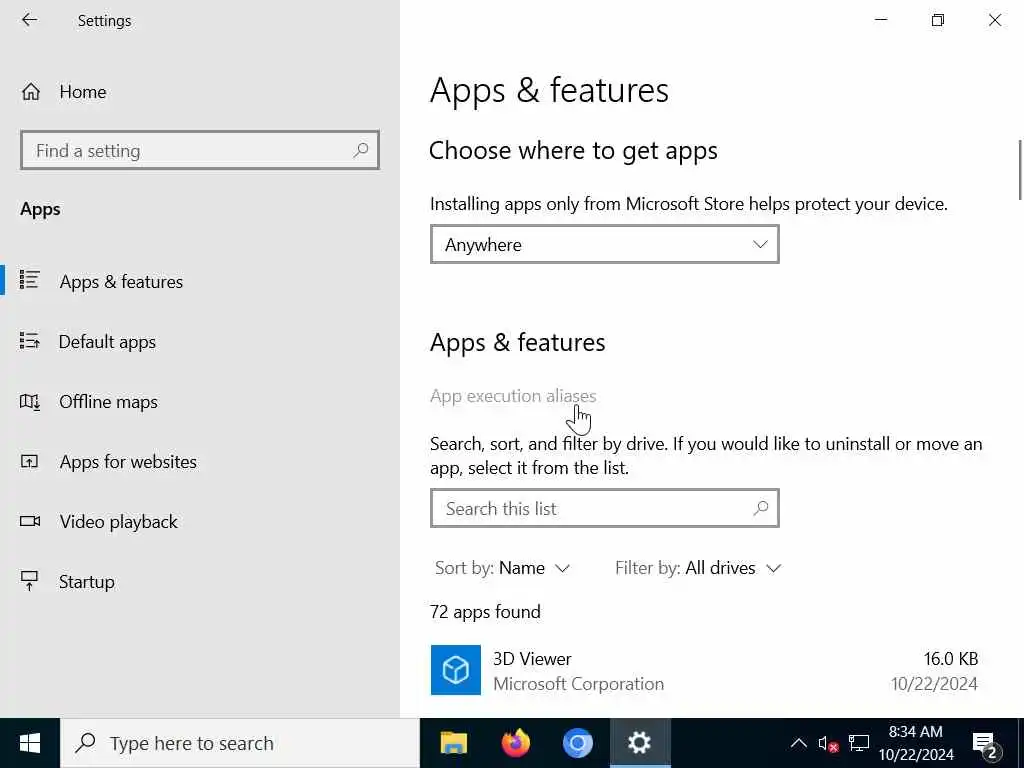Click the vertical scrollbar thumb in Settings
Viewport: 1024px width, 768px height.
tap(1020, 170)
